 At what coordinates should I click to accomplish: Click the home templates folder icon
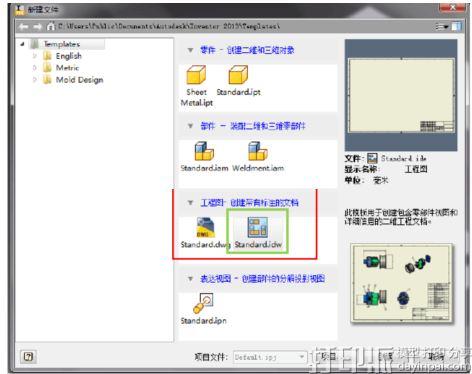point(51,26)
